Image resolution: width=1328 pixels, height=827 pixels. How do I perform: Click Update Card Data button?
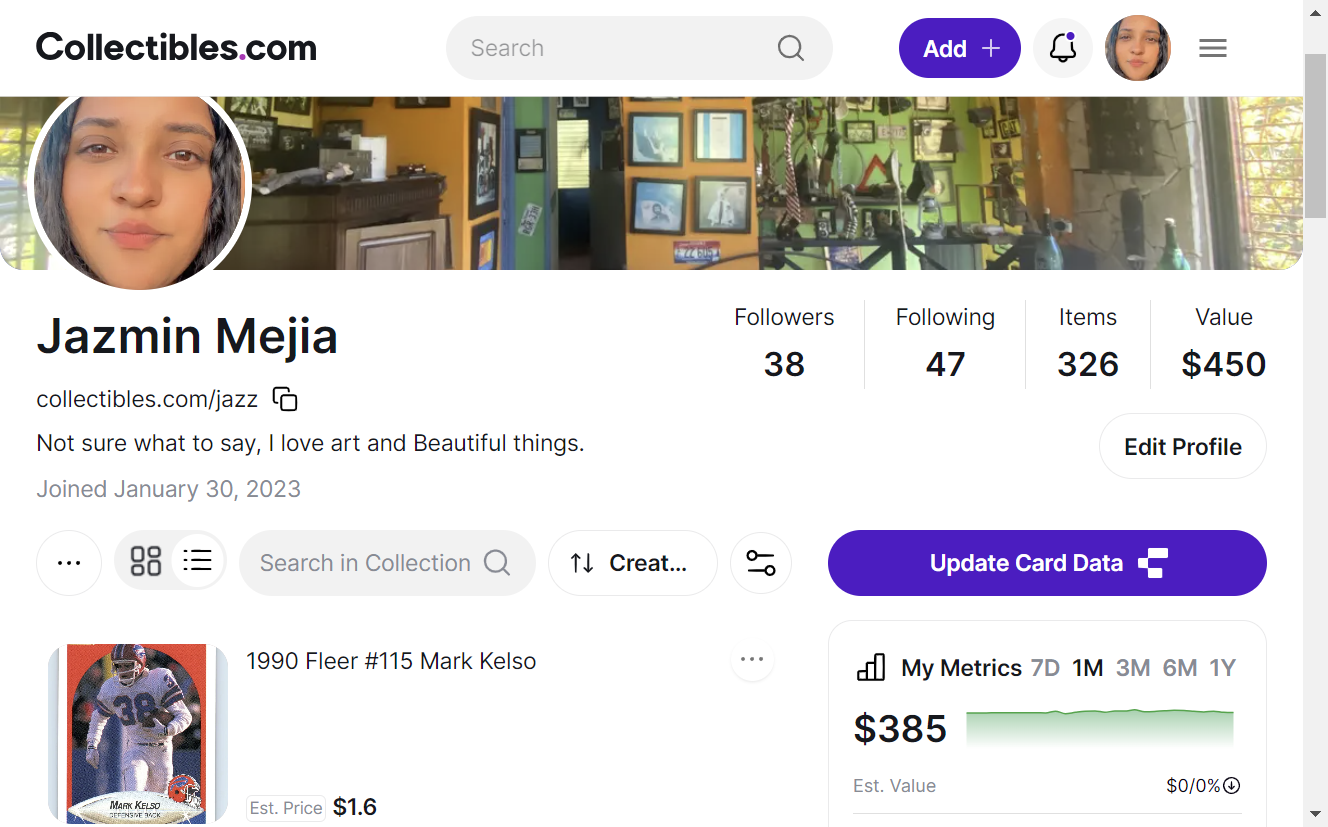tap(1047, 563)
